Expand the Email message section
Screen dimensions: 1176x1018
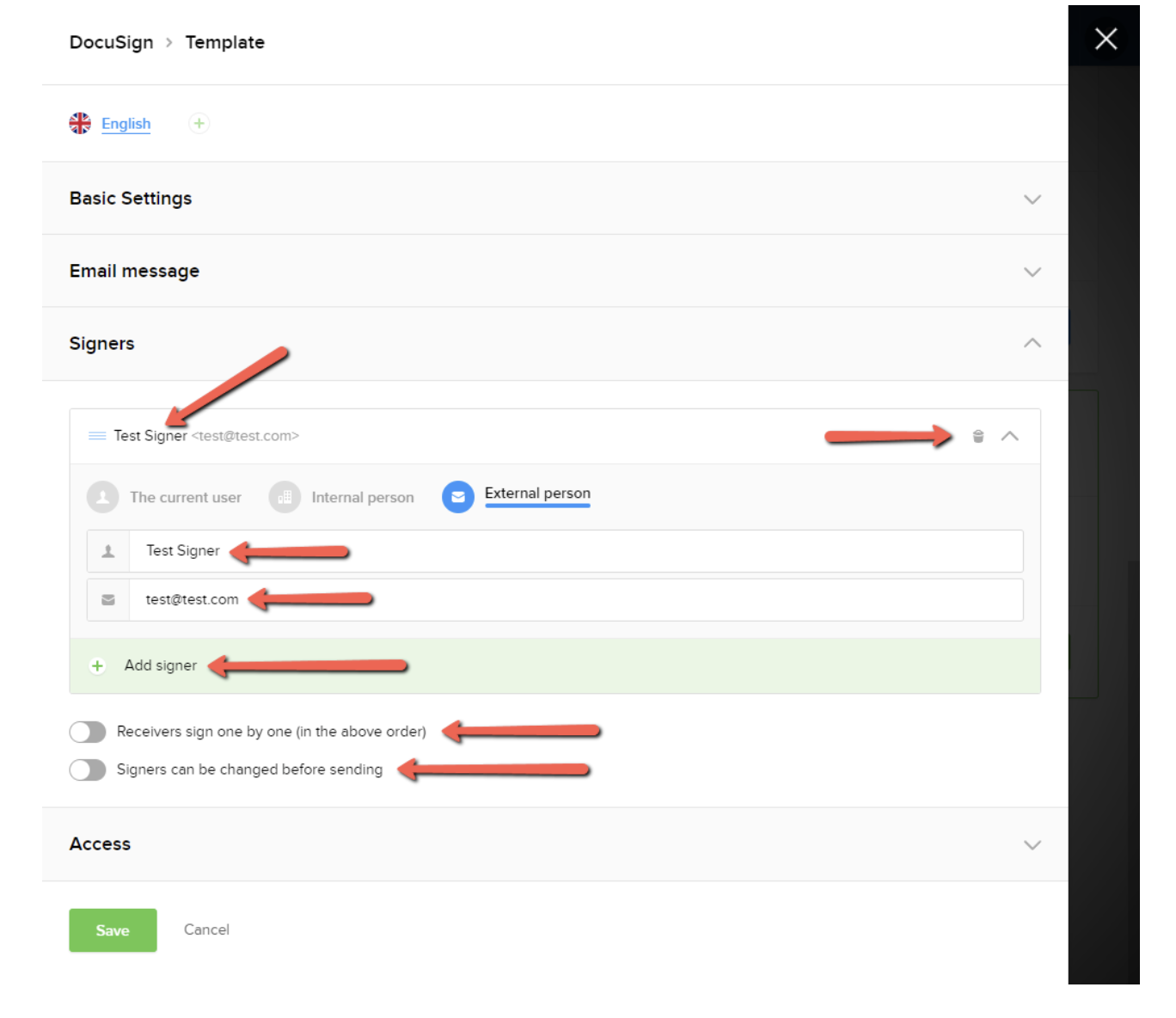[x=1032, y=272]
